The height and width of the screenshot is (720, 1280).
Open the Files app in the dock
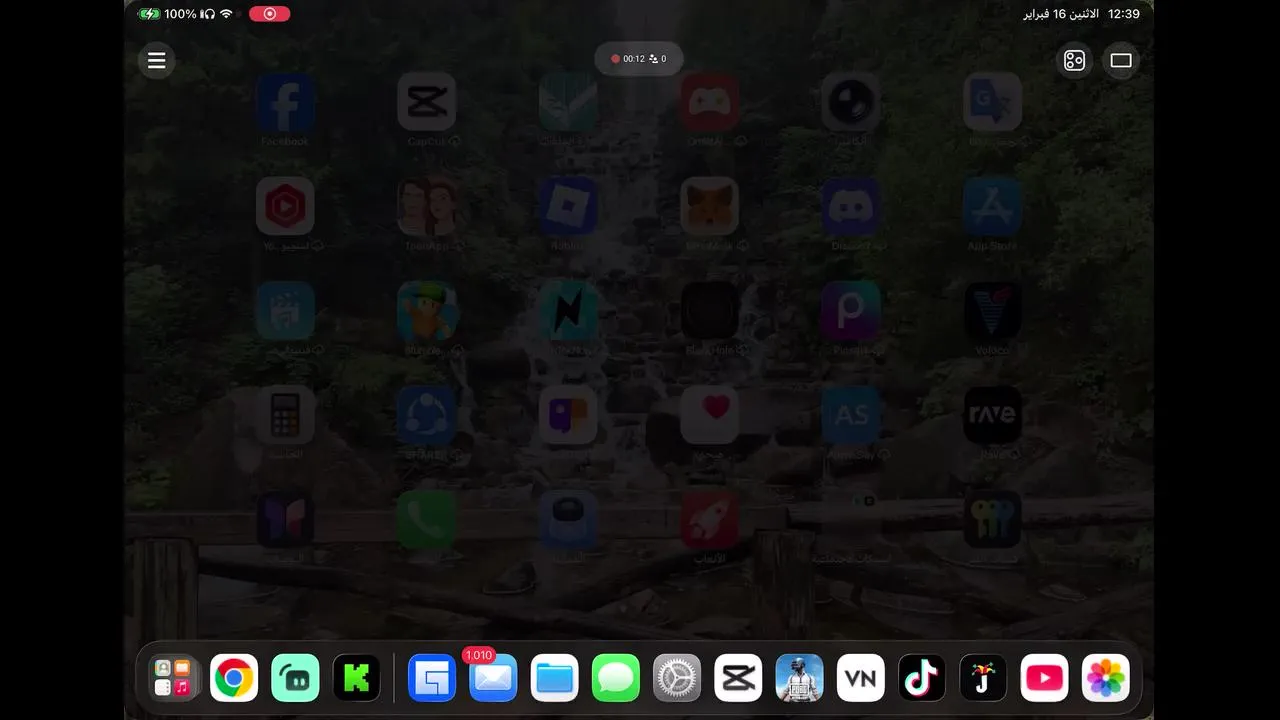pyautogui.click(x=555, y=679)
